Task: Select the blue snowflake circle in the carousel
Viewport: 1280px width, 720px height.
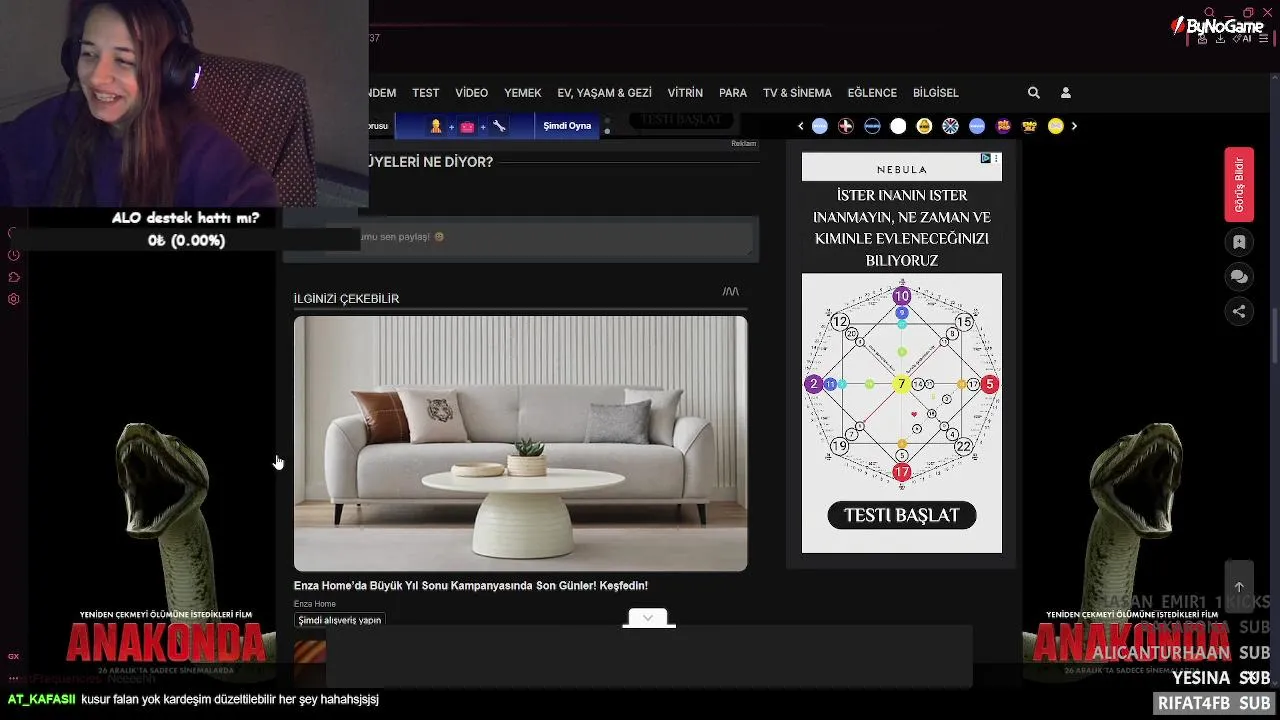Action: [951, 126]
